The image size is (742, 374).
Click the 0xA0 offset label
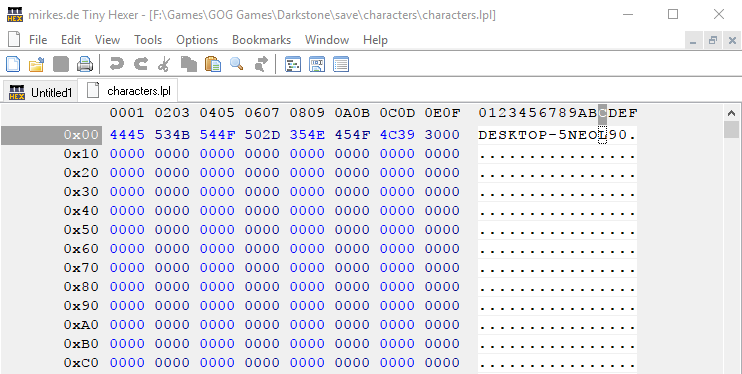[81, 324]
